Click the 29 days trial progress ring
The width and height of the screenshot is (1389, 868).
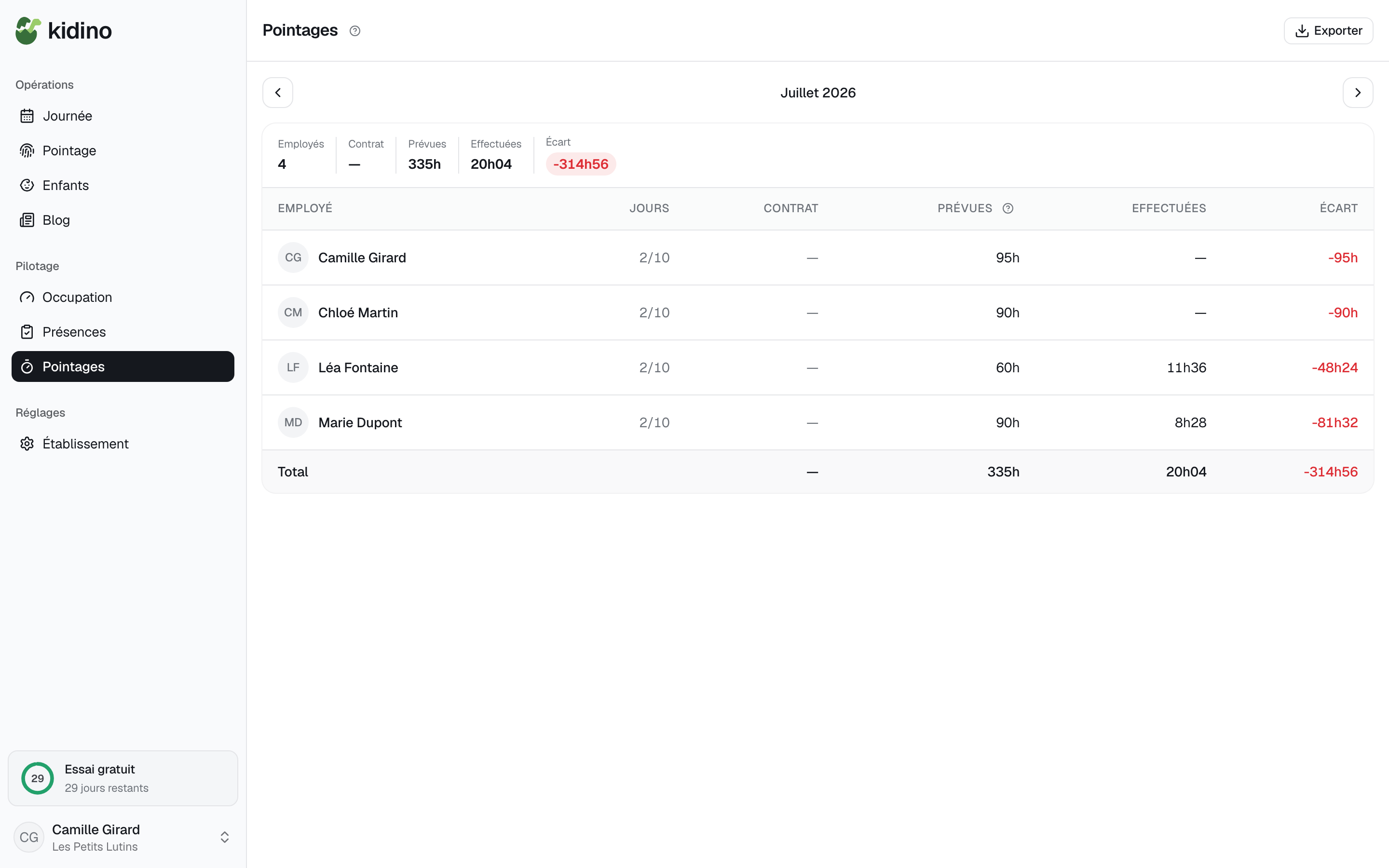(x=37, y=778)
